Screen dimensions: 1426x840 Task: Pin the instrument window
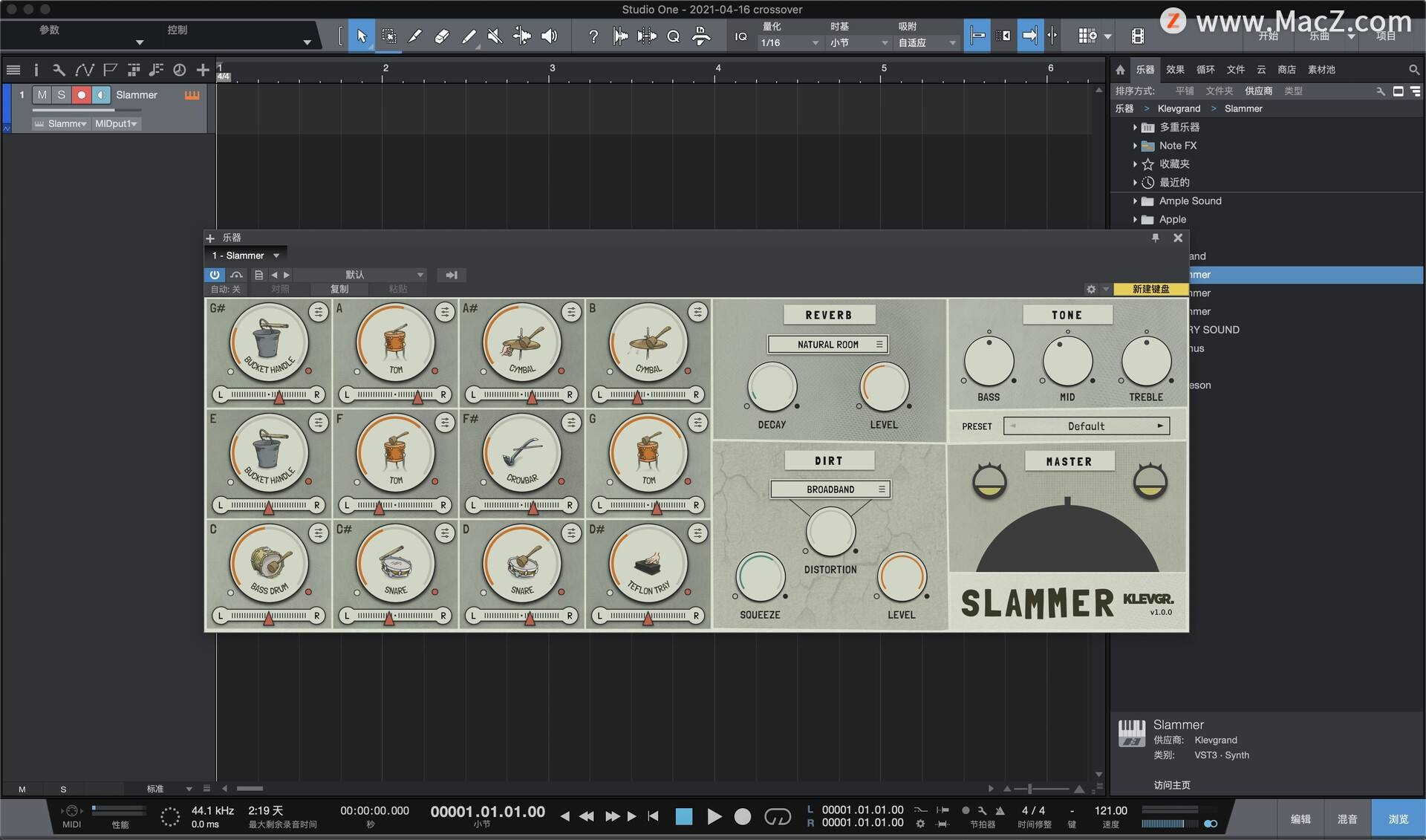(1155, 238)
